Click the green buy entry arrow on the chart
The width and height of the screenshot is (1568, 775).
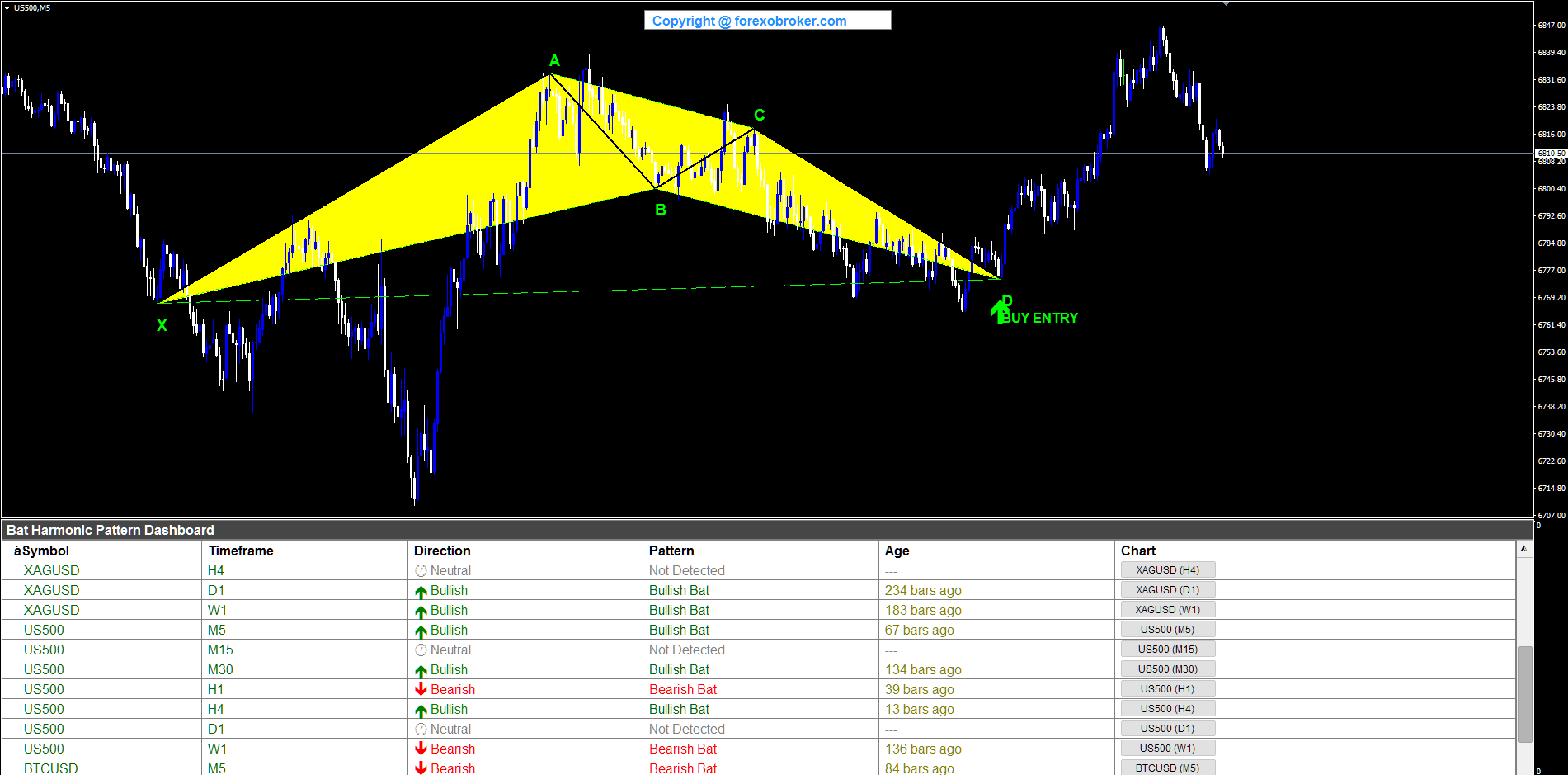pyautogui.click(x=998, y=311)
